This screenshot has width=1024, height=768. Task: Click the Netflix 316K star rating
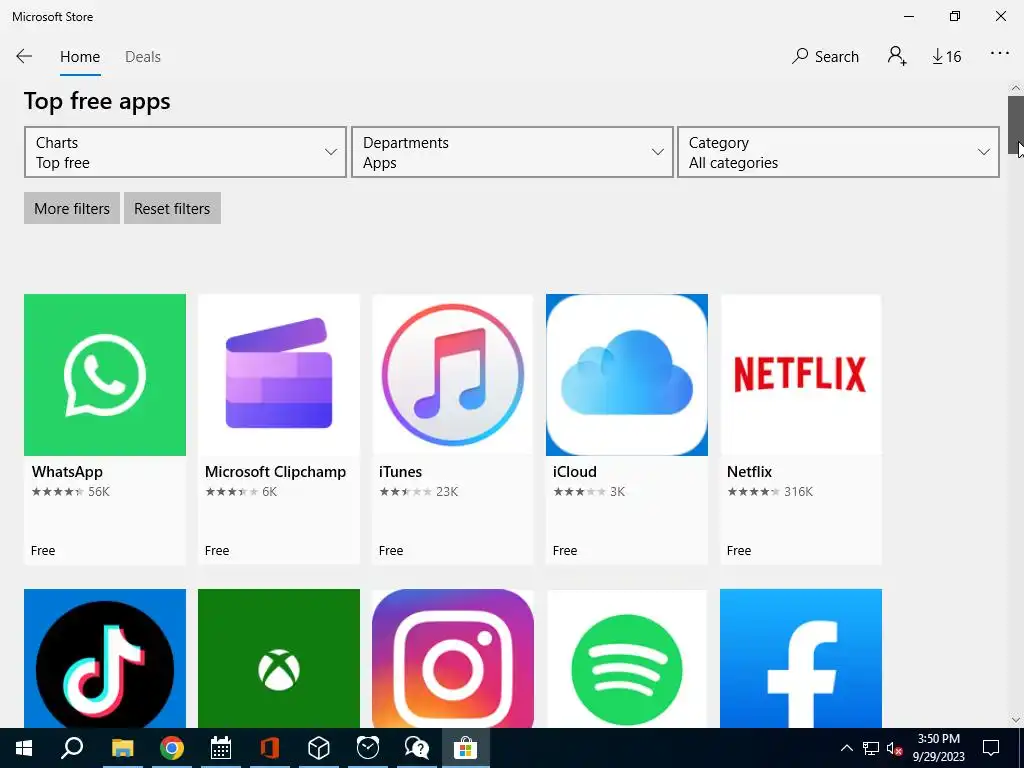tap(770, 492)
